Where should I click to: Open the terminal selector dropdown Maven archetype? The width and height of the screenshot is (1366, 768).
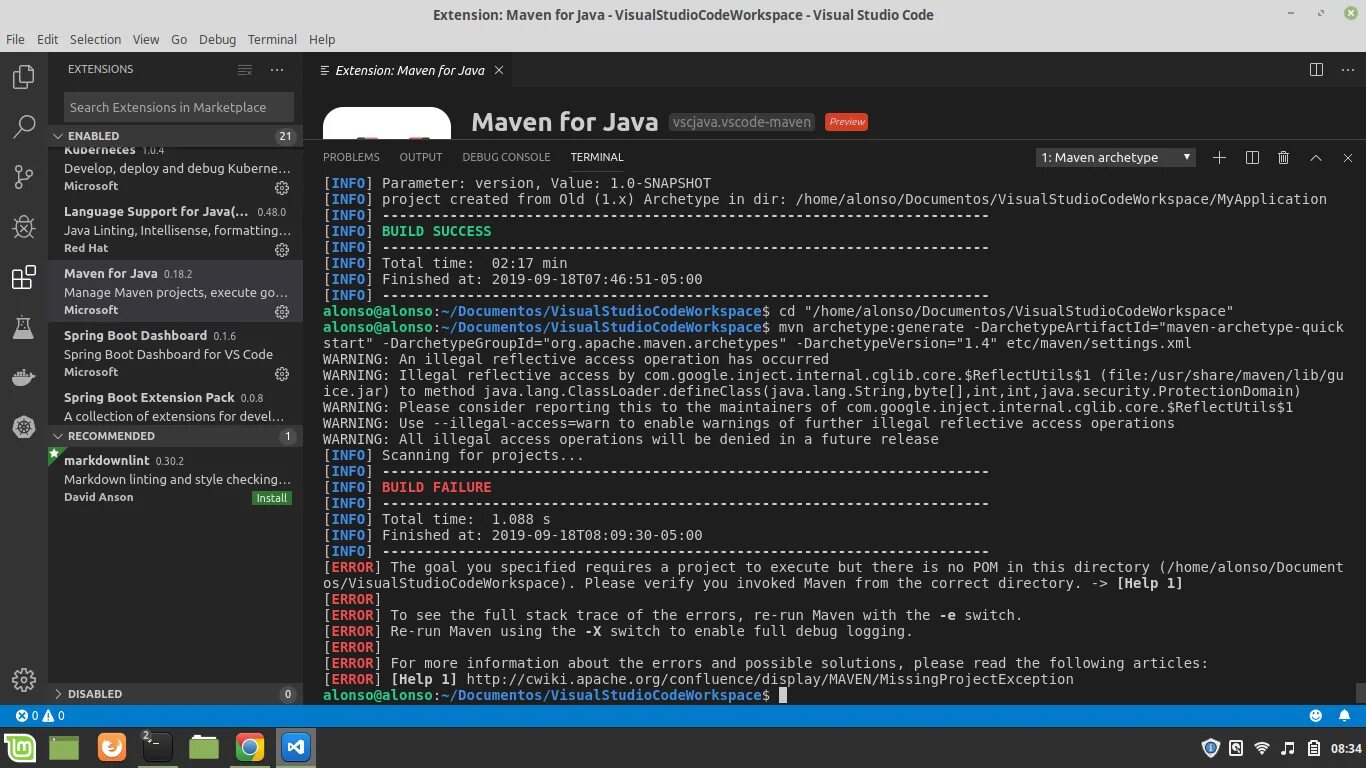coord(1115,157)
